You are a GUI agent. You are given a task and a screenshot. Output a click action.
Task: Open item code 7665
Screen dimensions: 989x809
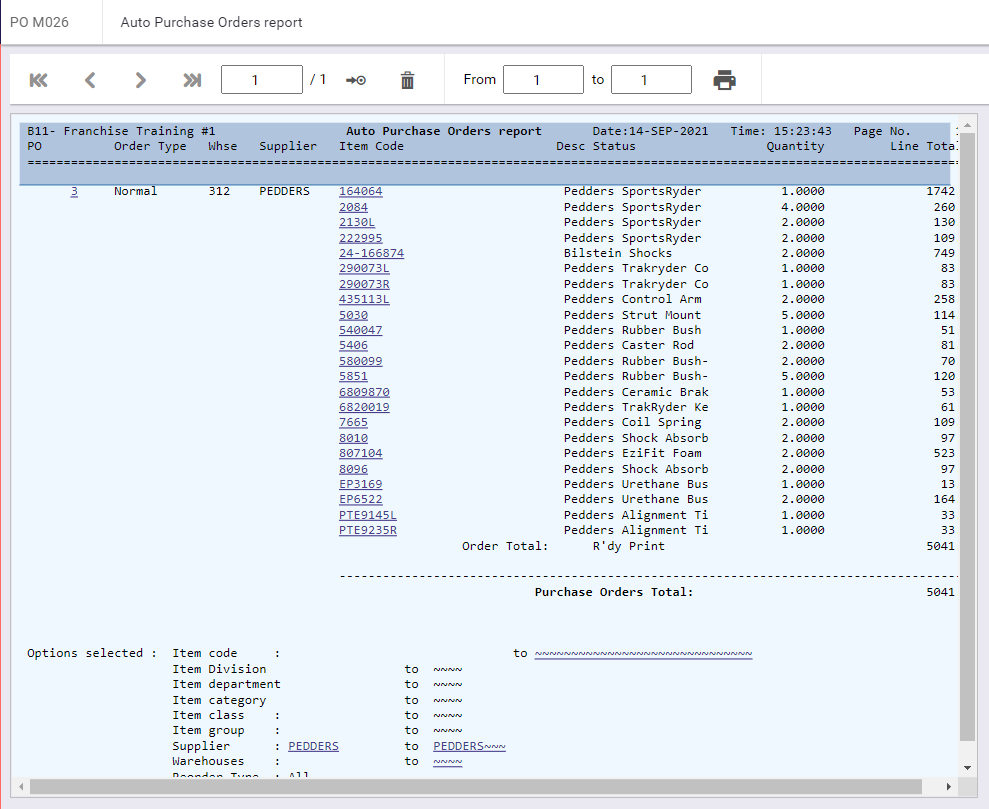point(353,422)
